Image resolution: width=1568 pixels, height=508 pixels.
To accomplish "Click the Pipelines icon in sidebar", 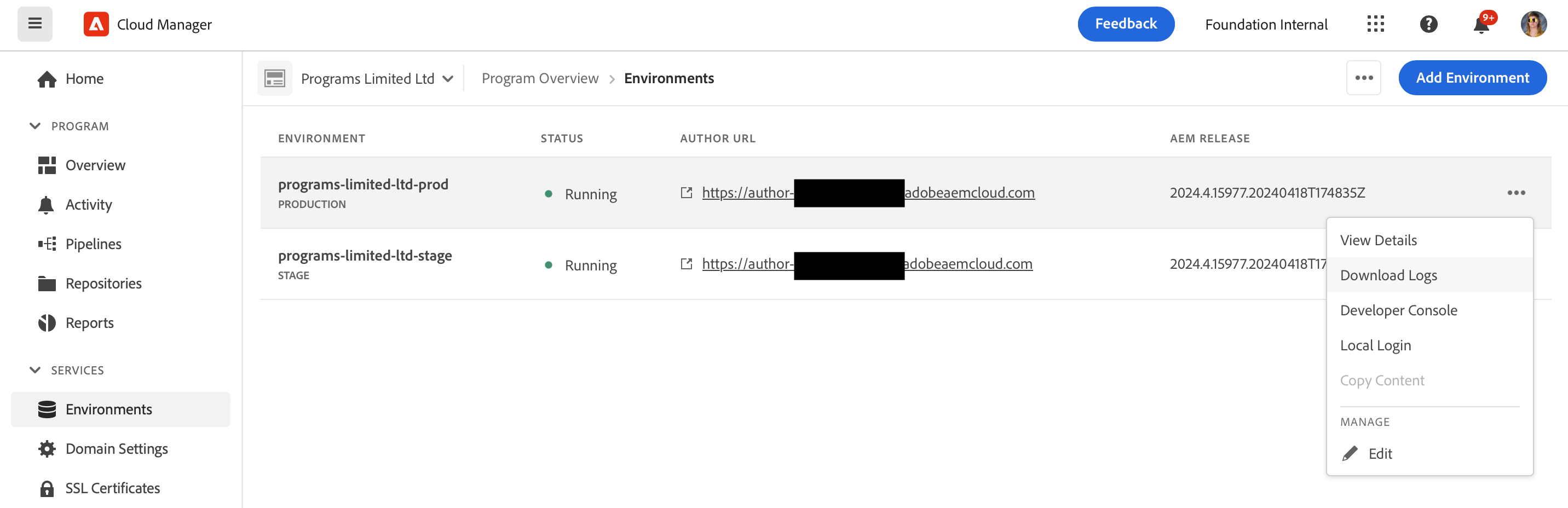I will [47, 244].
